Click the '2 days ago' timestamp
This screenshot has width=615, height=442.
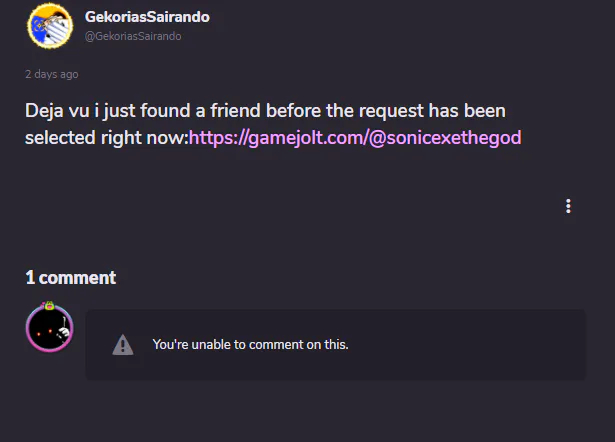pos(52,74)
